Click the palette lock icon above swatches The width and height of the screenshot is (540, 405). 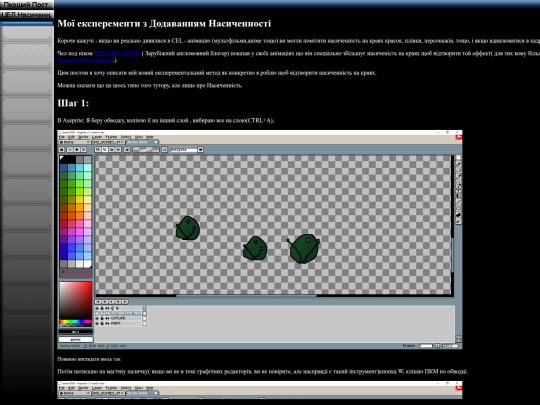click(x=62, y=149)
